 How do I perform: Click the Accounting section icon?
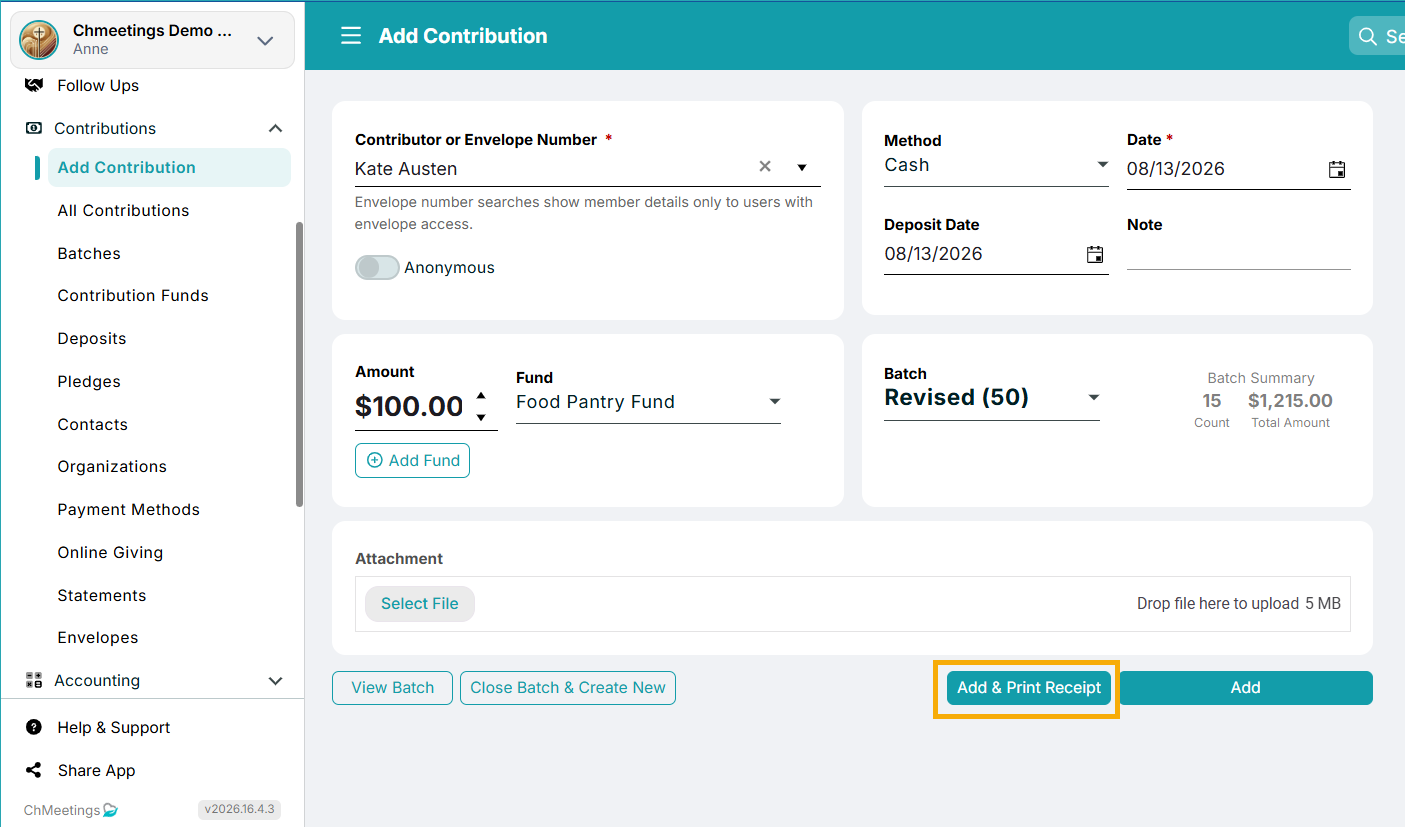click(34, 680)
